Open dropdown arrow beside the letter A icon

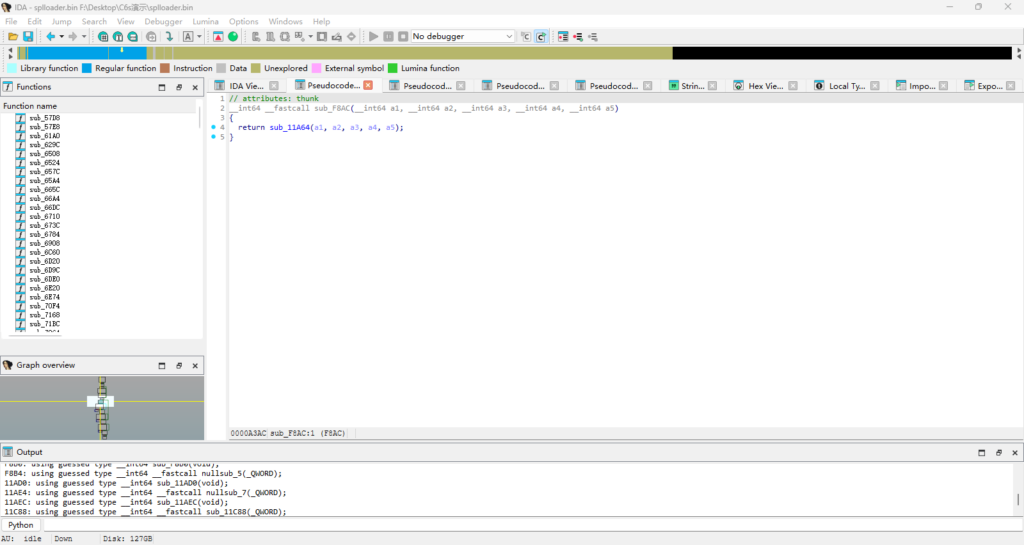(199, 37)
